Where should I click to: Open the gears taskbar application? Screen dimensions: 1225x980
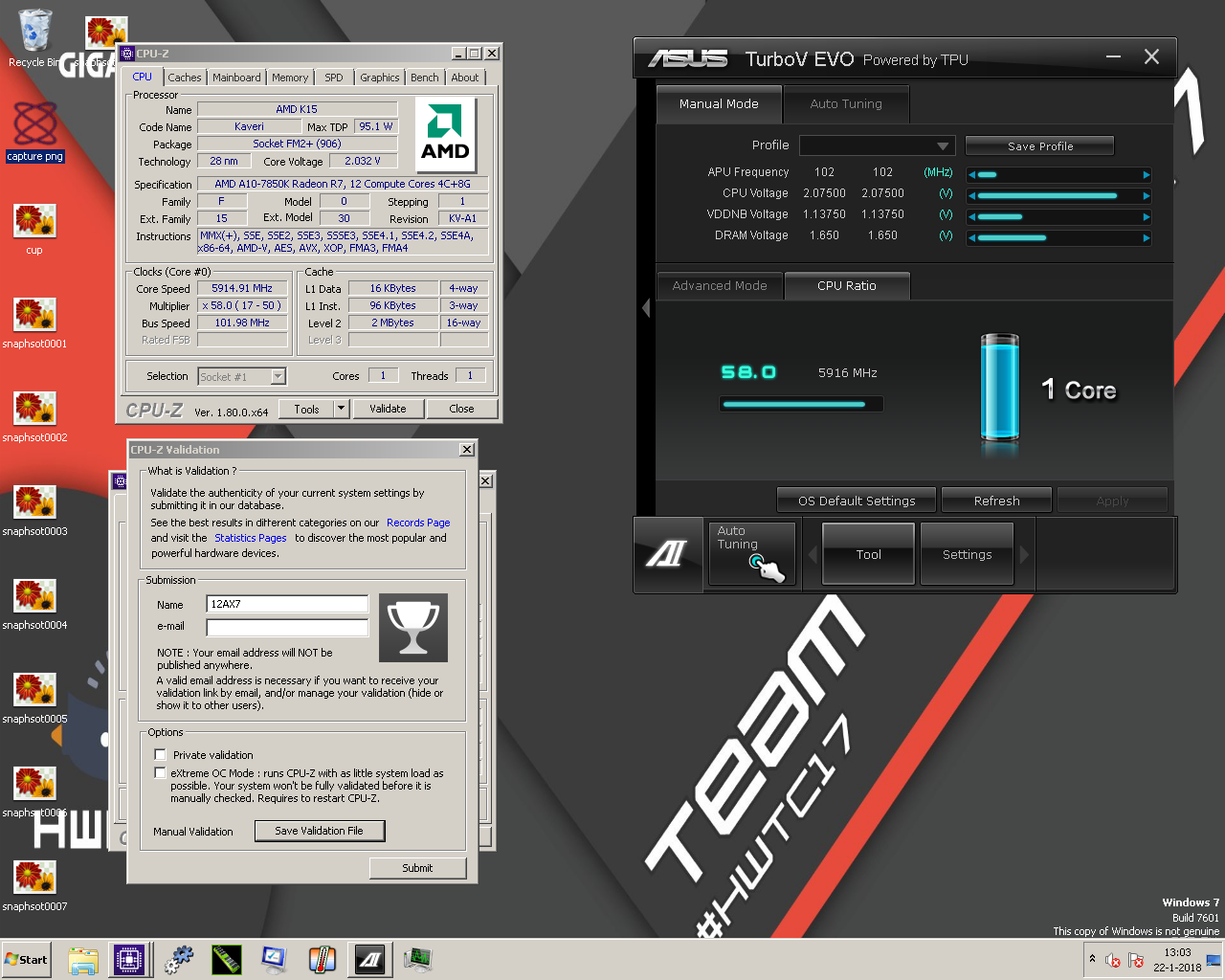coord(179,960)
